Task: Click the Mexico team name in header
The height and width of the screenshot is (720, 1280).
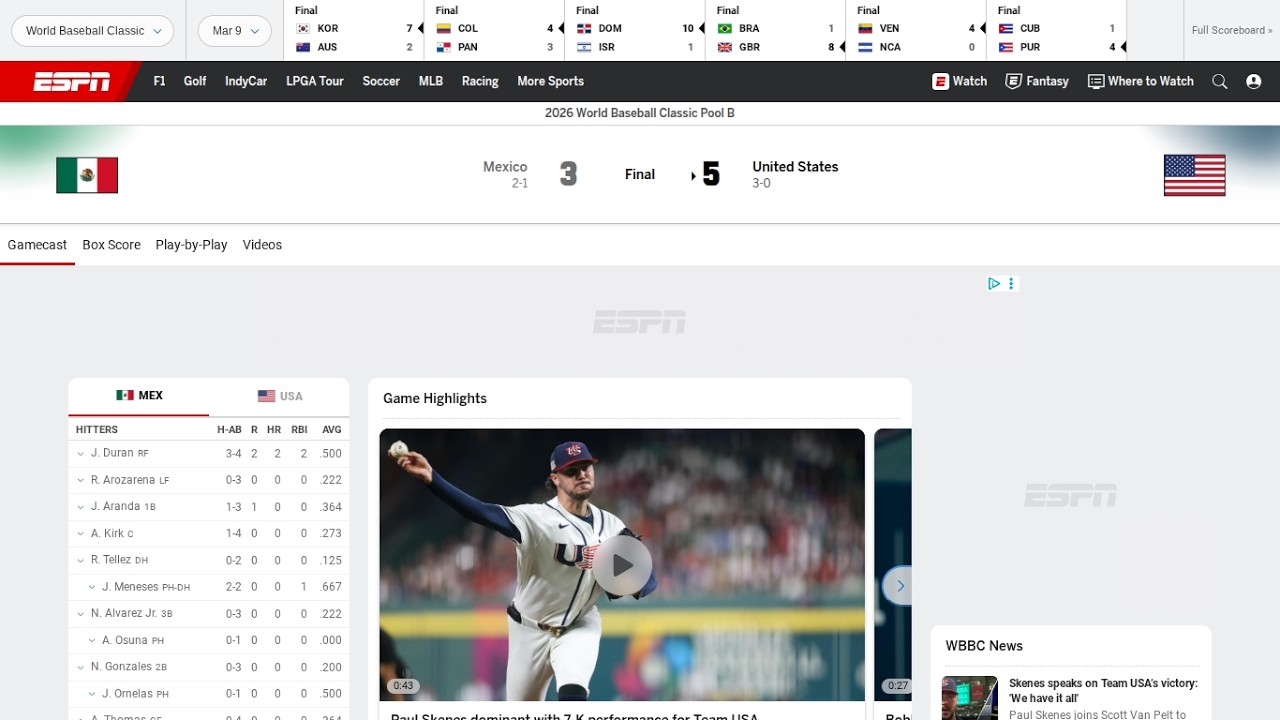Action: pyautogui.click(x=505, y=167)
